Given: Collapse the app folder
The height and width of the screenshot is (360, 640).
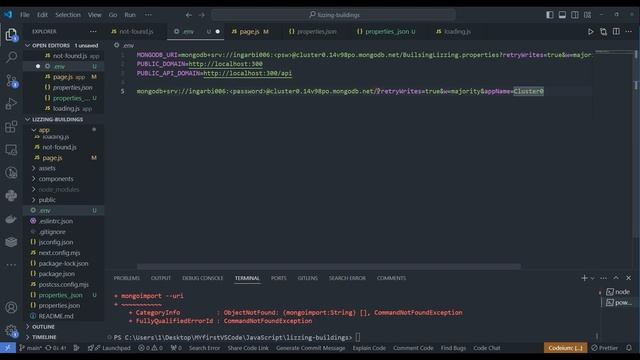Looking at the screenshot, I should pyautogui.click(x=34, y=130).
